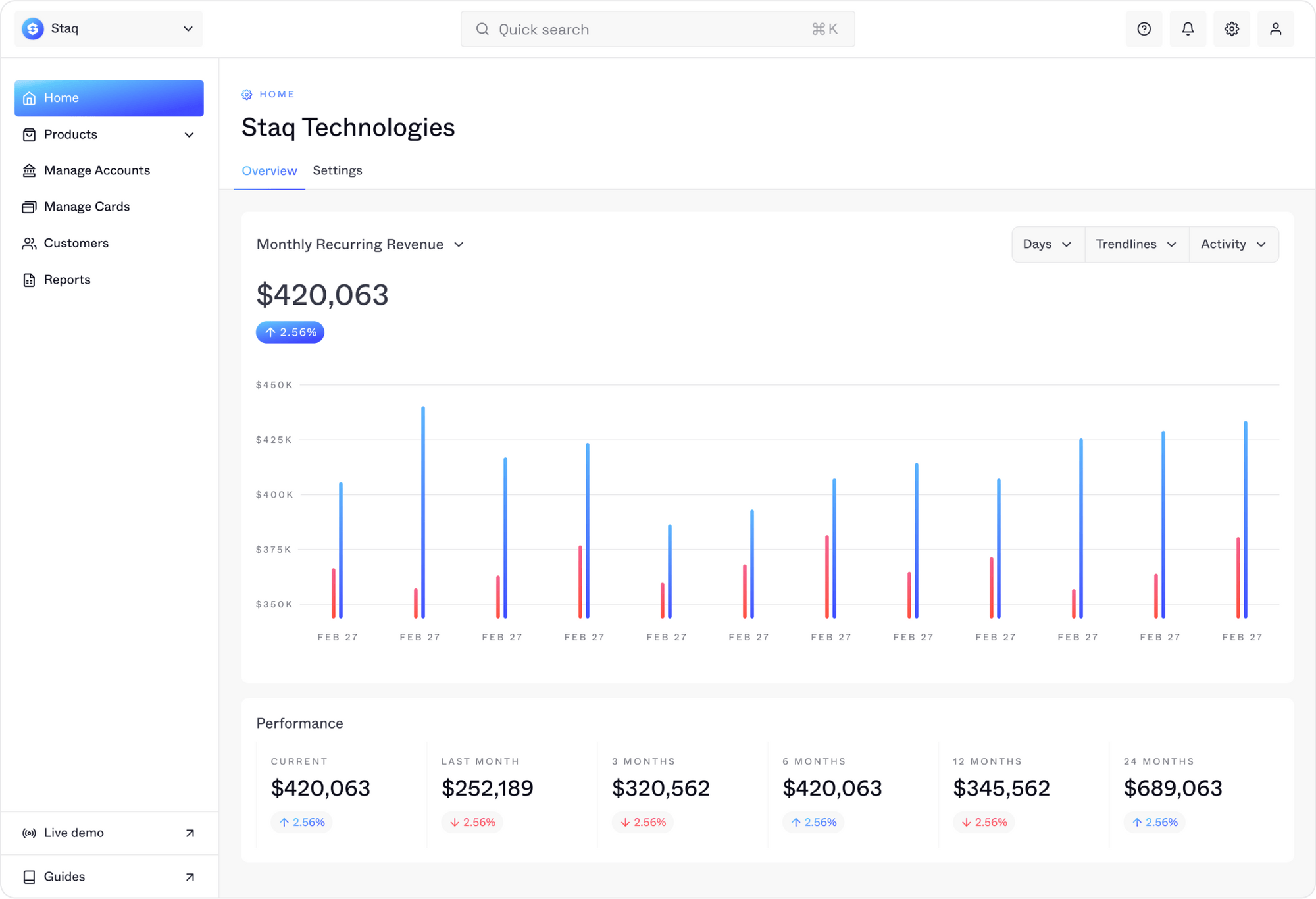Open the Trendlines dropdown

pyautogui.click(x=1136, y=244)
